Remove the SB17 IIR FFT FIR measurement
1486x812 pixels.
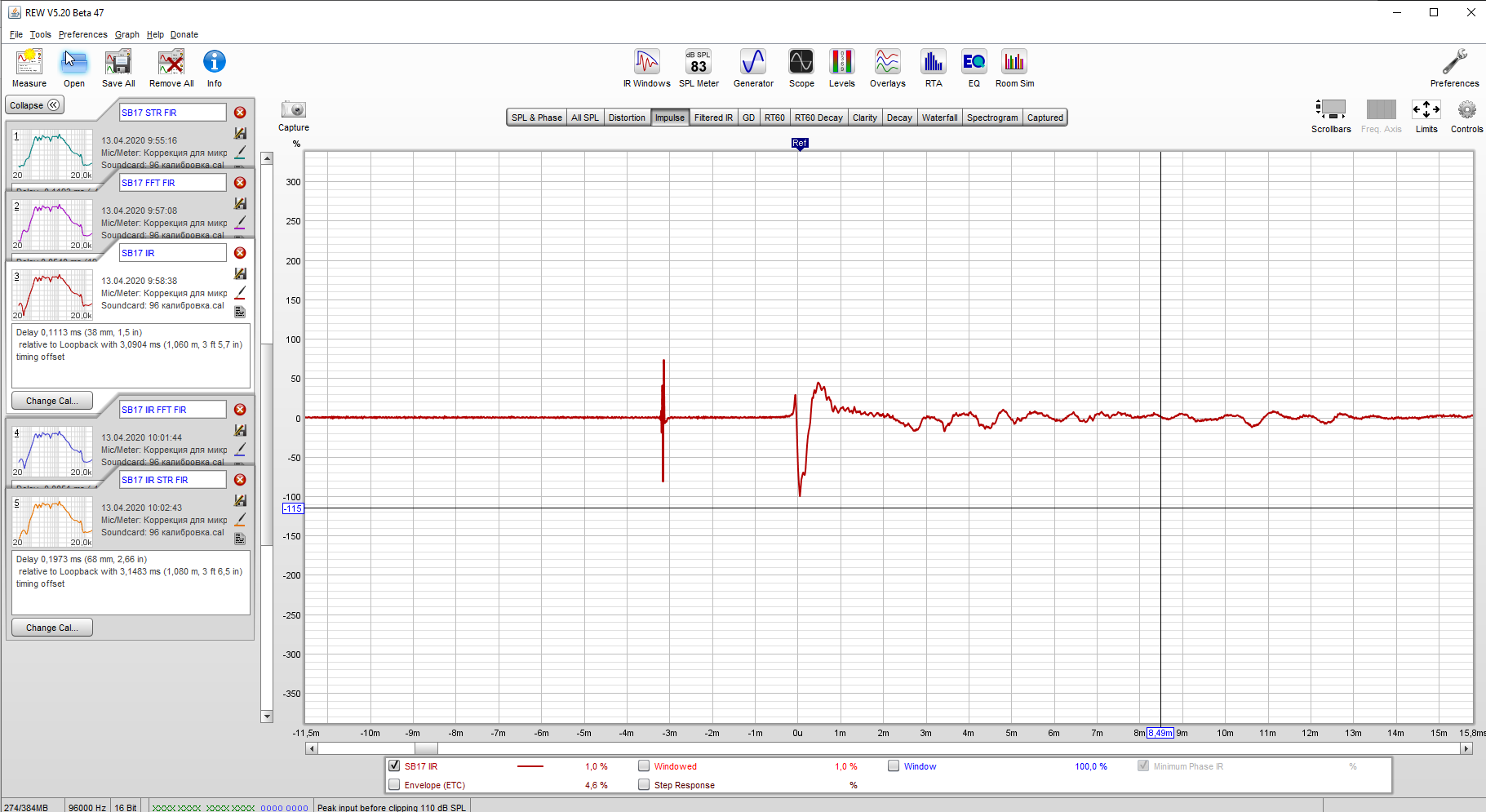(240, 410)
